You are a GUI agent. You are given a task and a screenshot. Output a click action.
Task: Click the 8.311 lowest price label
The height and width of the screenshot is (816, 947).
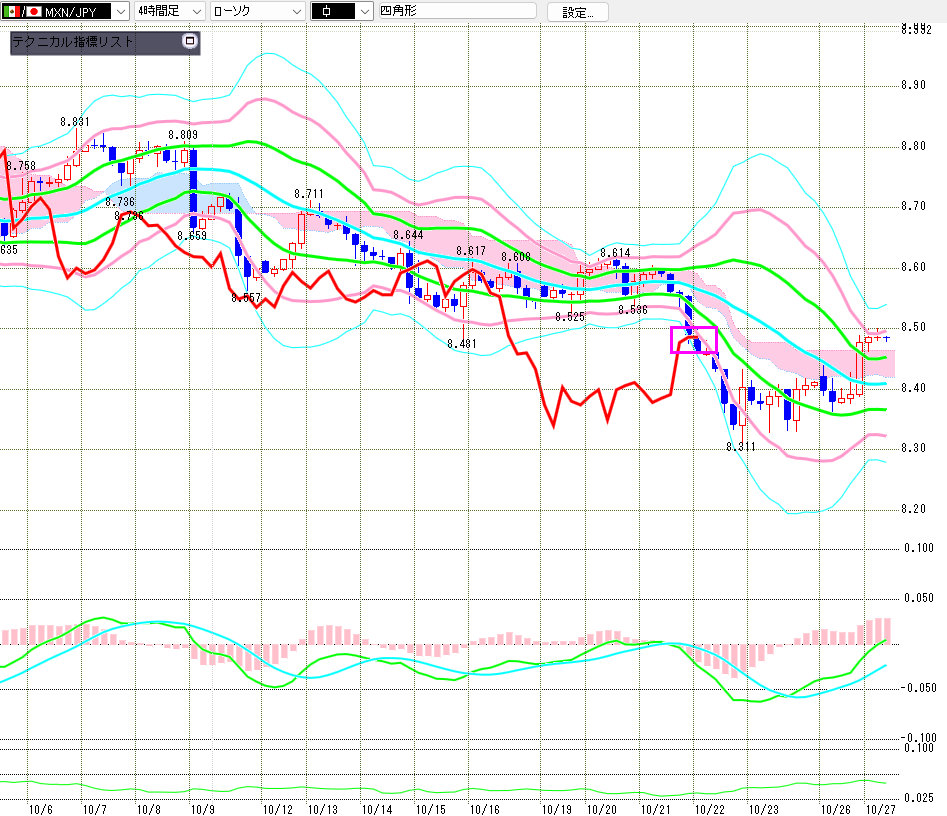click(741, 447)
